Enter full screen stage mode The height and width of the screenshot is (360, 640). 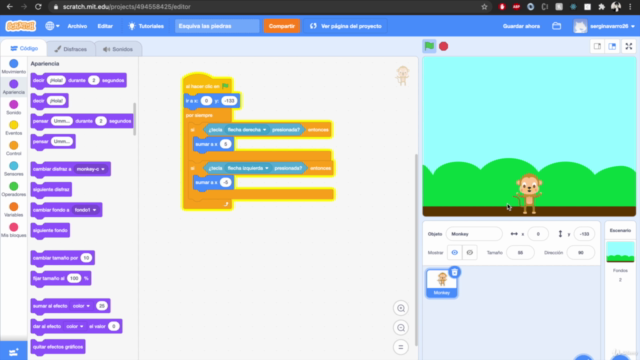click(x=629, y=46)
